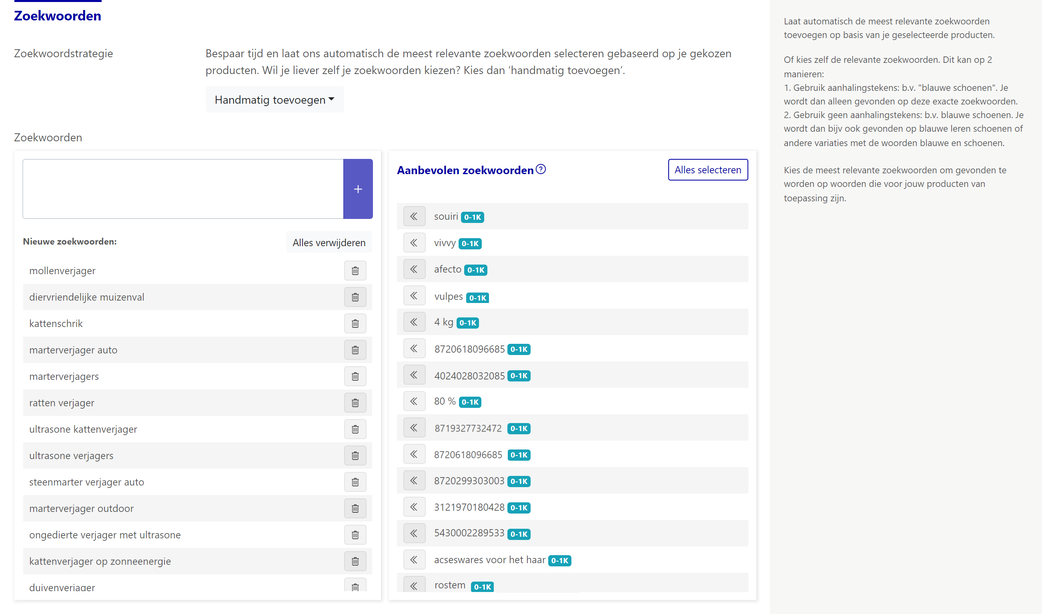
Task: Add souiri with the double-arrow icon
Action: point(414,216)
